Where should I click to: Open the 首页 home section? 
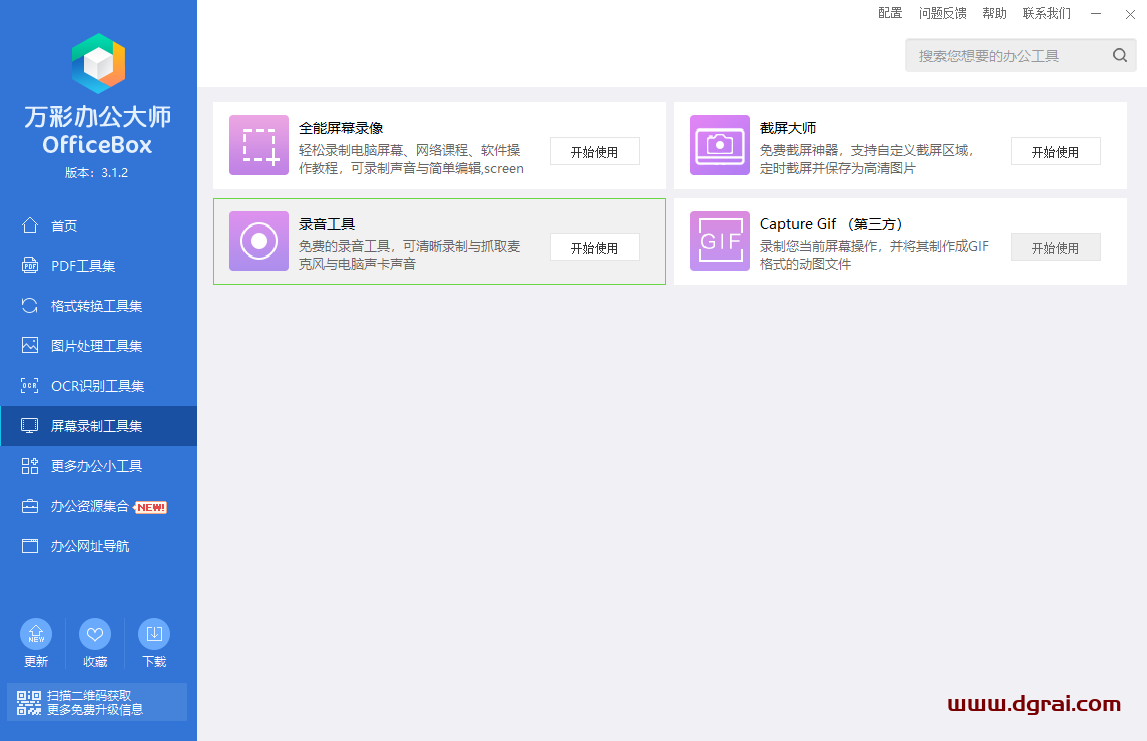(x=99, y=225)
